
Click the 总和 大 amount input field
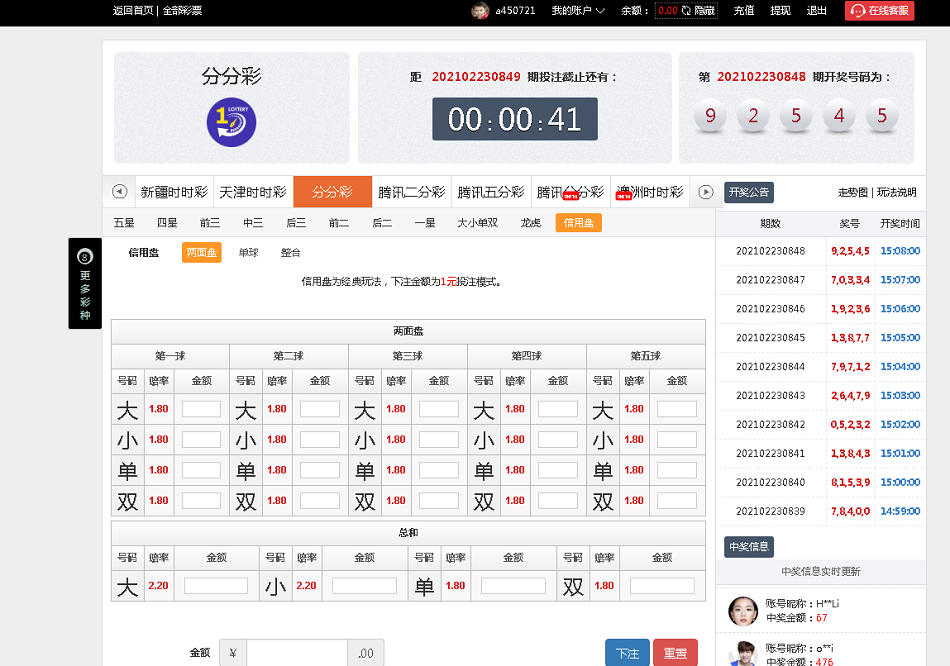(215, 586)
